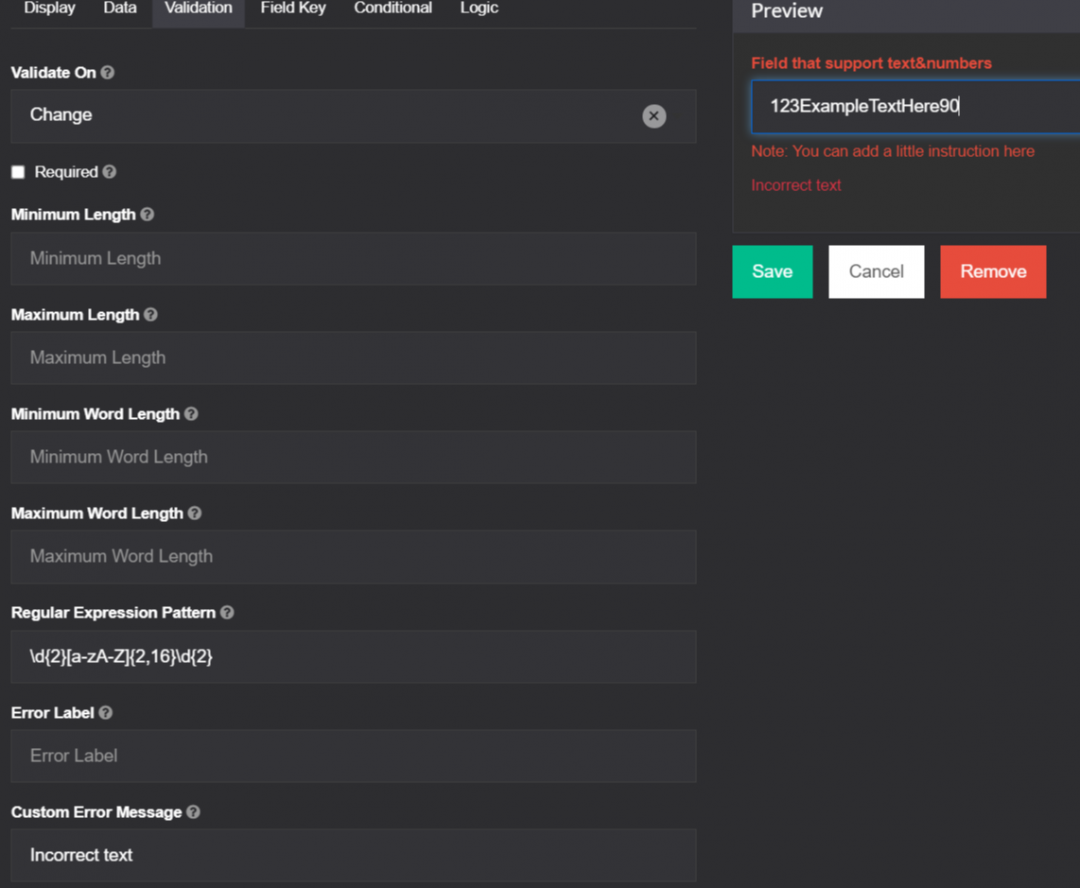Open the Validate On help tooltip icon
Screen dimensions: 1080x888
tap(107, 72)
